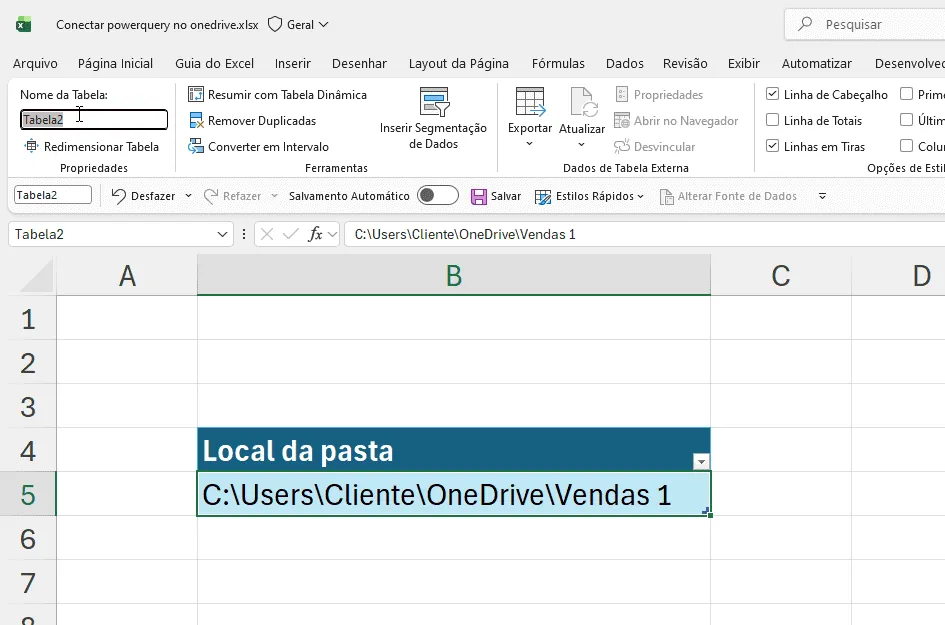Open the Layout da Página tab
Screen dimensions: 945x625
pyautogui.click(x=459, y=64)
